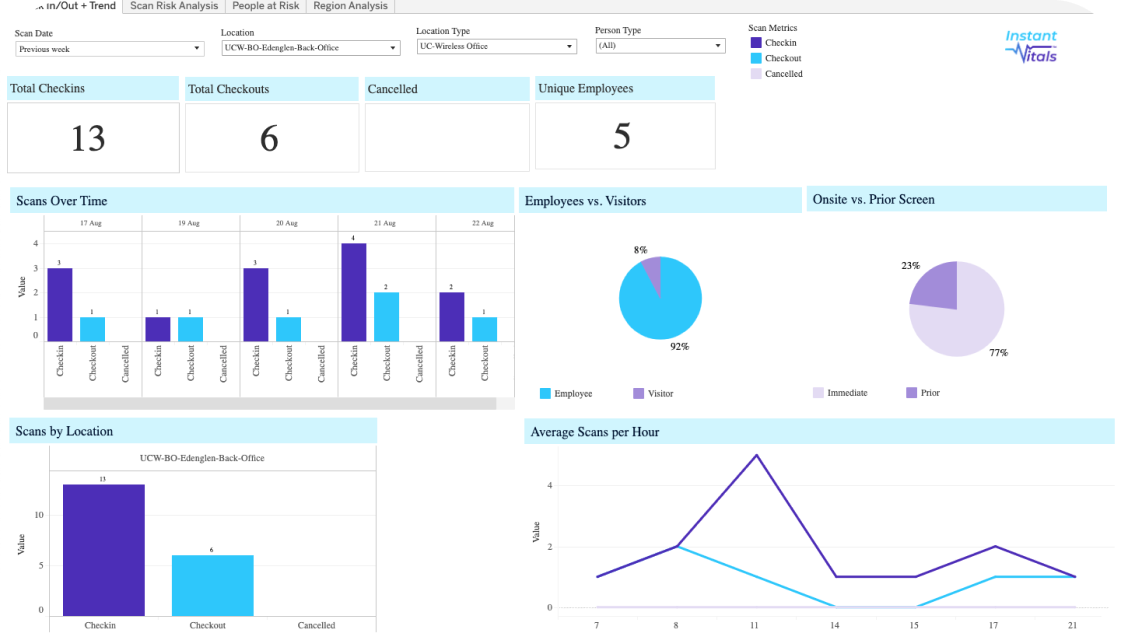
Task: Select the 22 Aug Checkin bar
Action: pyautogui.click(x=452, y=317)
